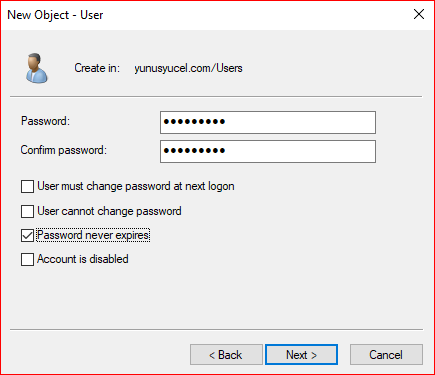Focus the Password input field

(268, 122)
